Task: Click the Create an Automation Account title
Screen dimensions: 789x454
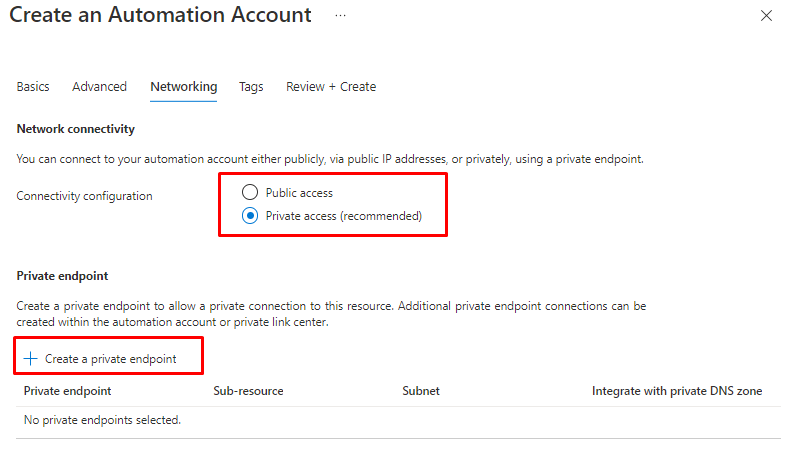Action: point(160,16)
